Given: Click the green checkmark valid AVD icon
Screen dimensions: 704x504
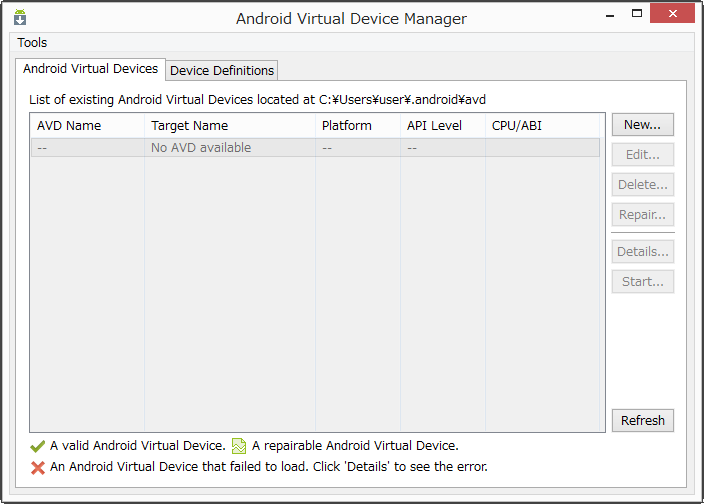Looking at the screenshot, I should click(x=37, y=446).
